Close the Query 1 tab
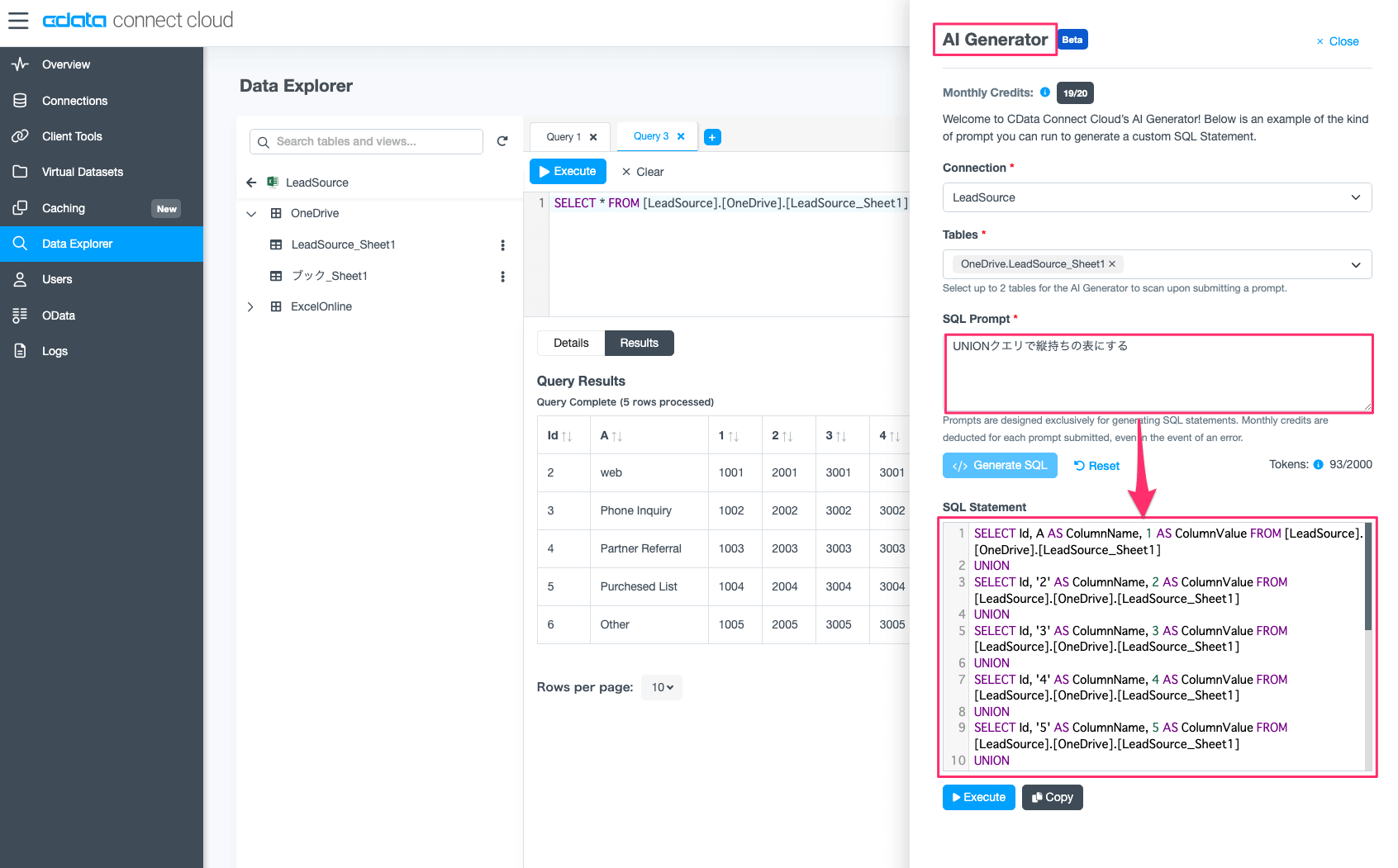1398x868 pixels. (593, 137)
